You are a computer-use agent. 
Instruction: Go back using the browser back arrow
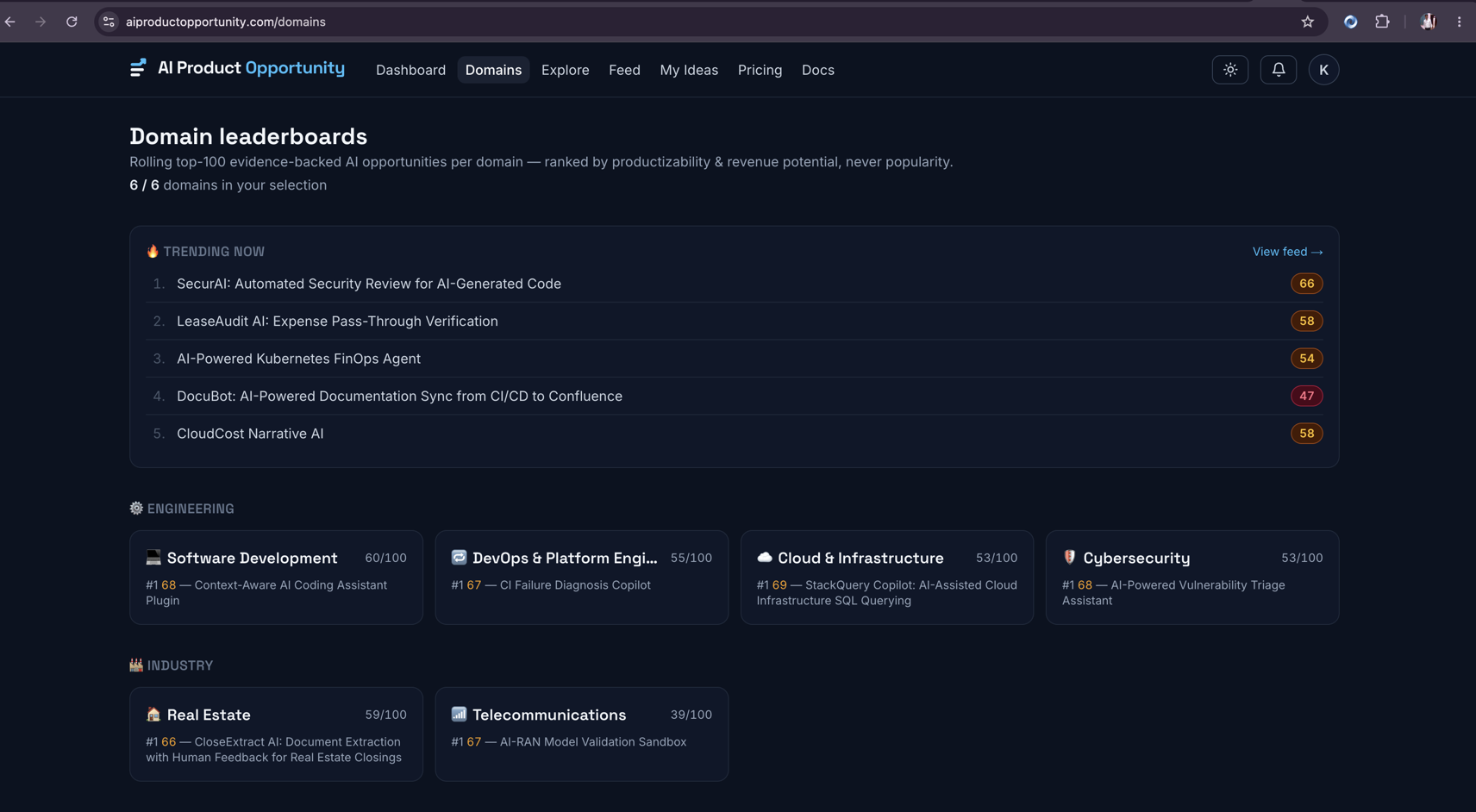(x=10, y=22)
